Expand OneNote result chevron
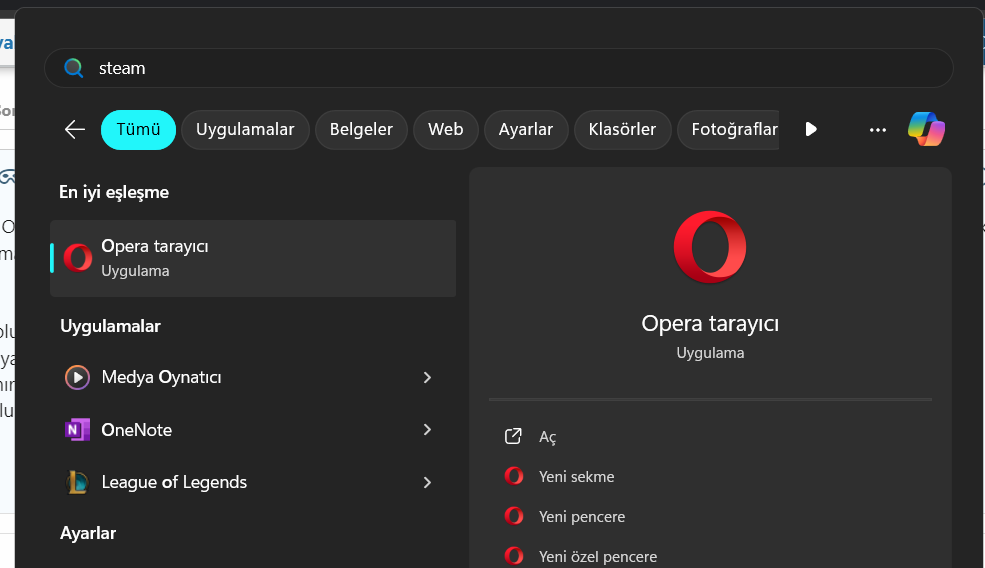This screenshot has width=985, height=568. click(427, 430)
